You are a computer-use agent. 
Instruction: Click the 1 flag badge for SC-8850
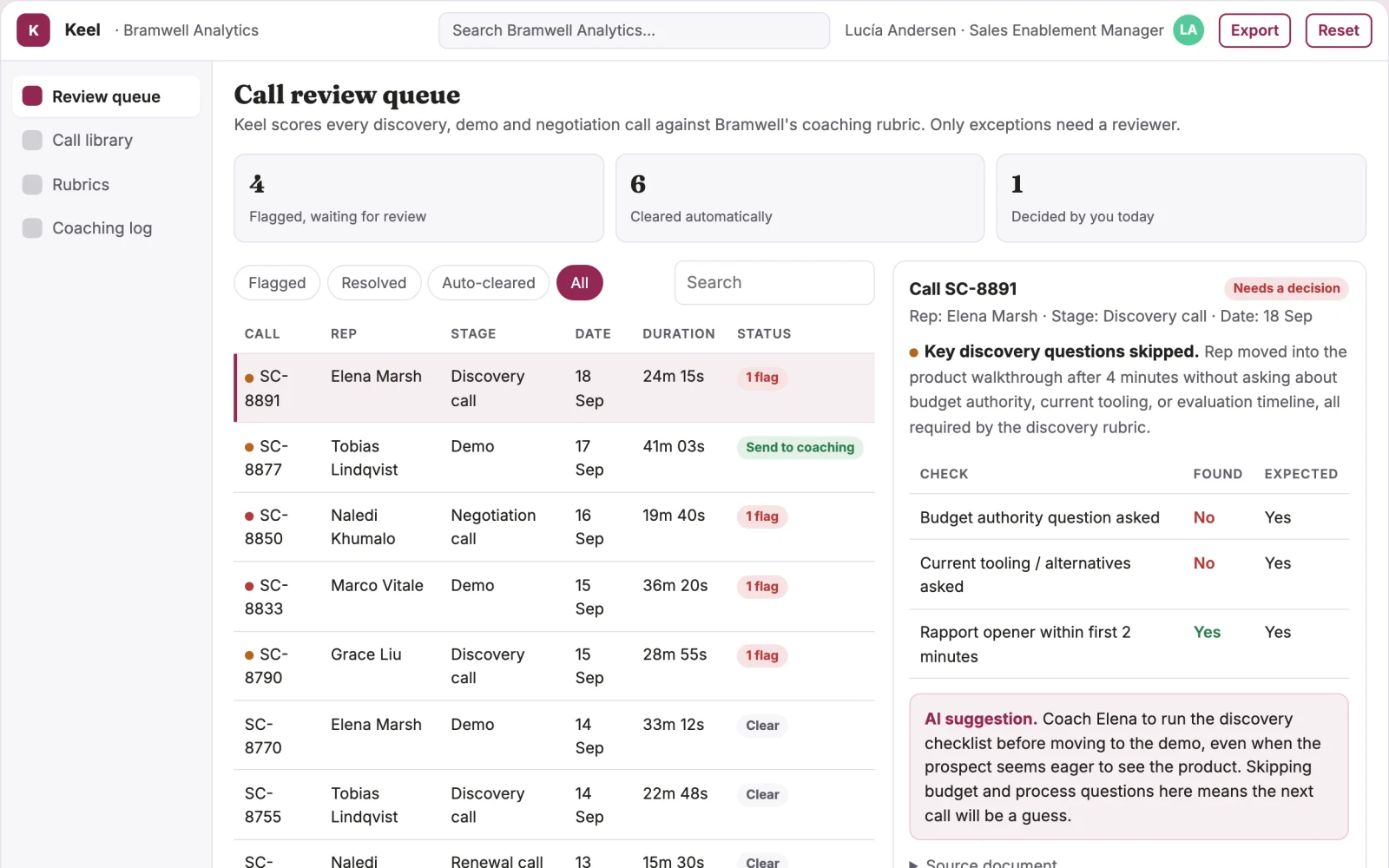pos(762,516)
